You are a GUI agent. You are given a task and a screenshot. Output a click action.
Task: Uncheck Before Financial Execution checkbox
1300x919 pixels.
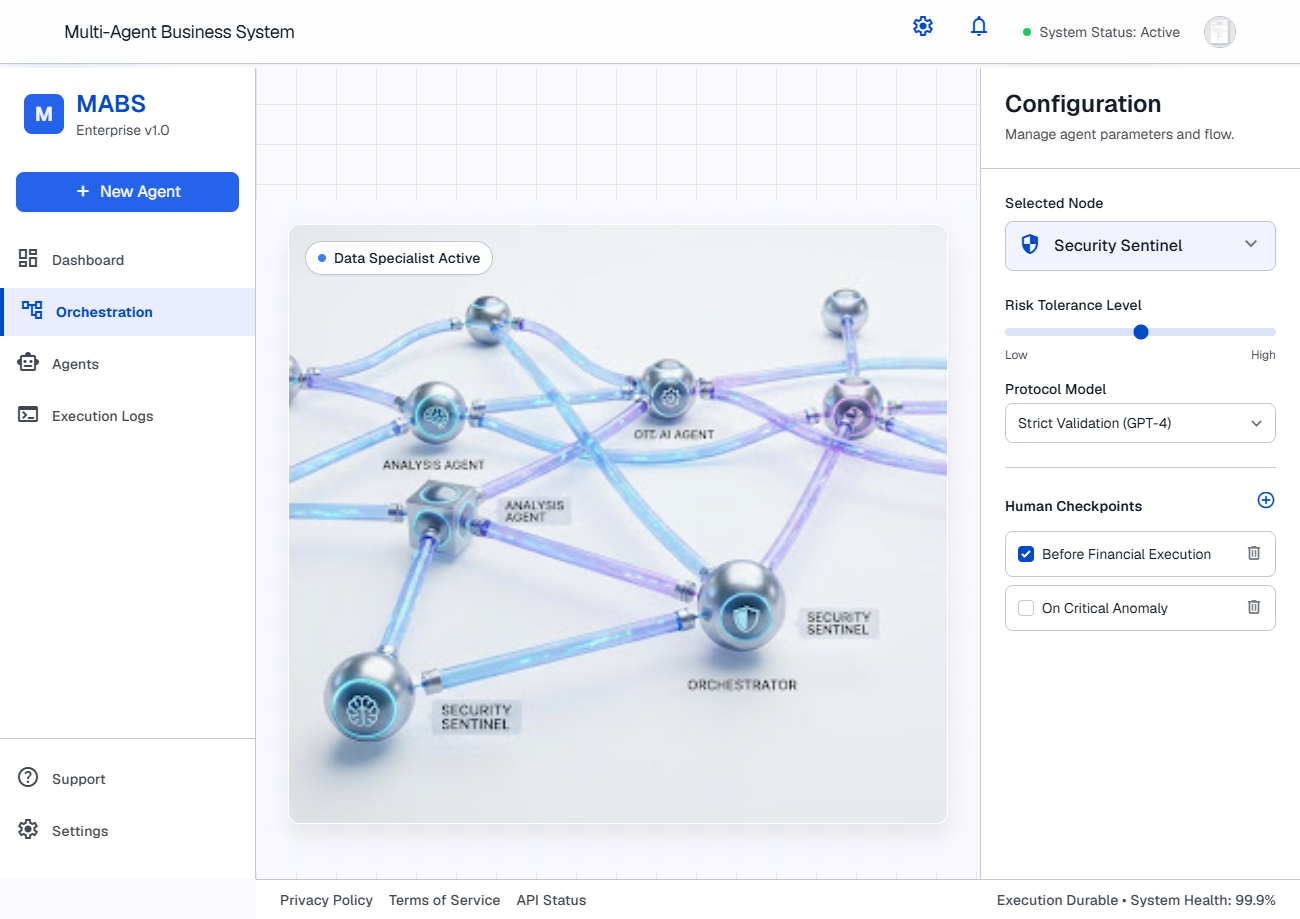coord(1026,554)
